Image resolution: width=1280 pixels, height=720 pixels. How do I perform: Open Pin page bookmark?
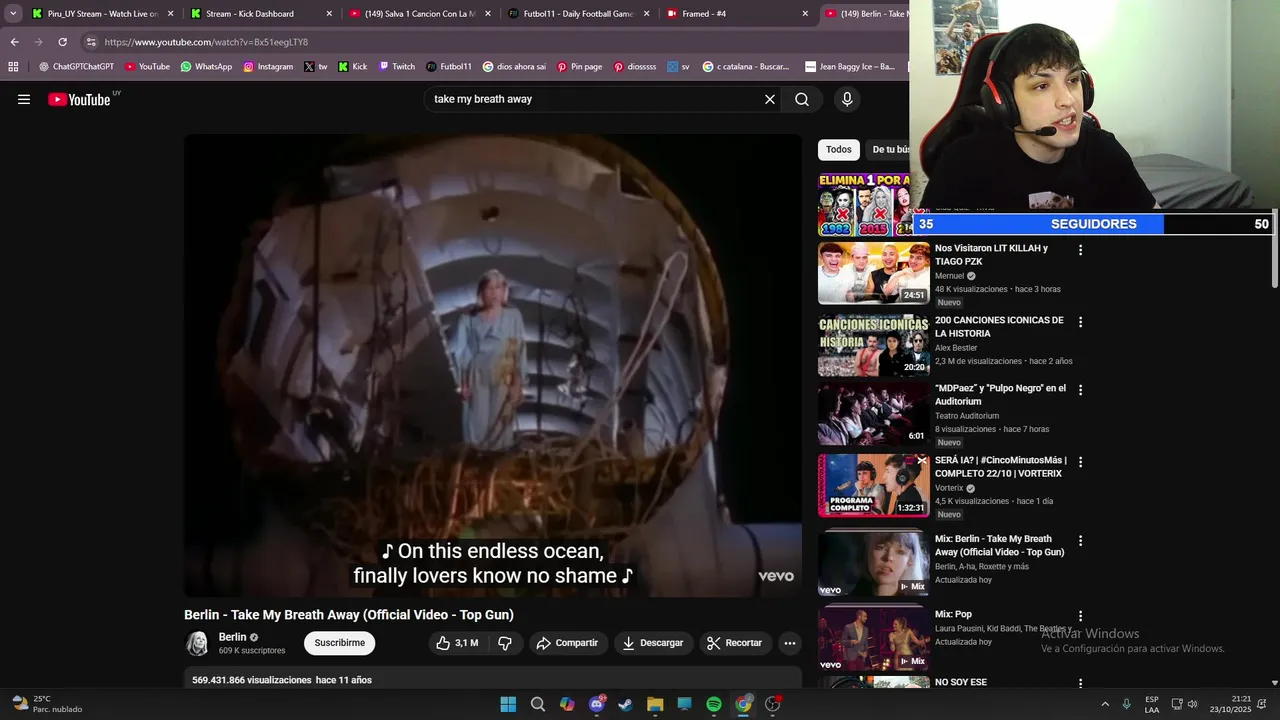(580, 67)
